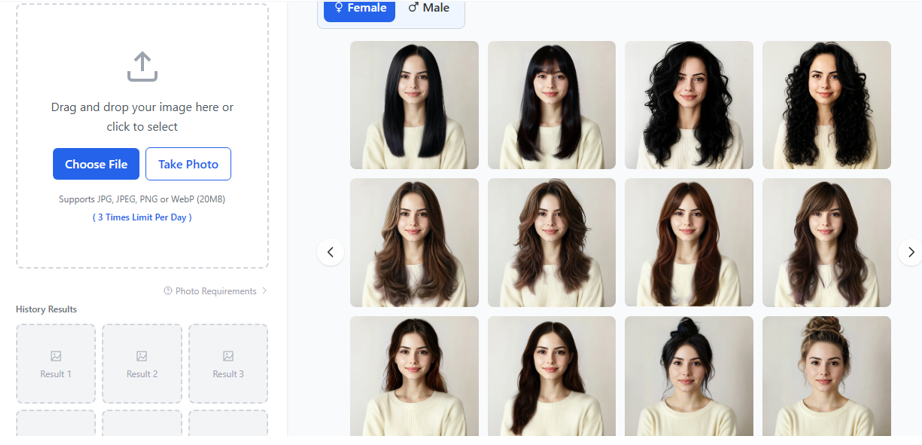The image size is (922, 445).
Task: Select the long straight black hairstyle
Action: (x=414, y=105)
